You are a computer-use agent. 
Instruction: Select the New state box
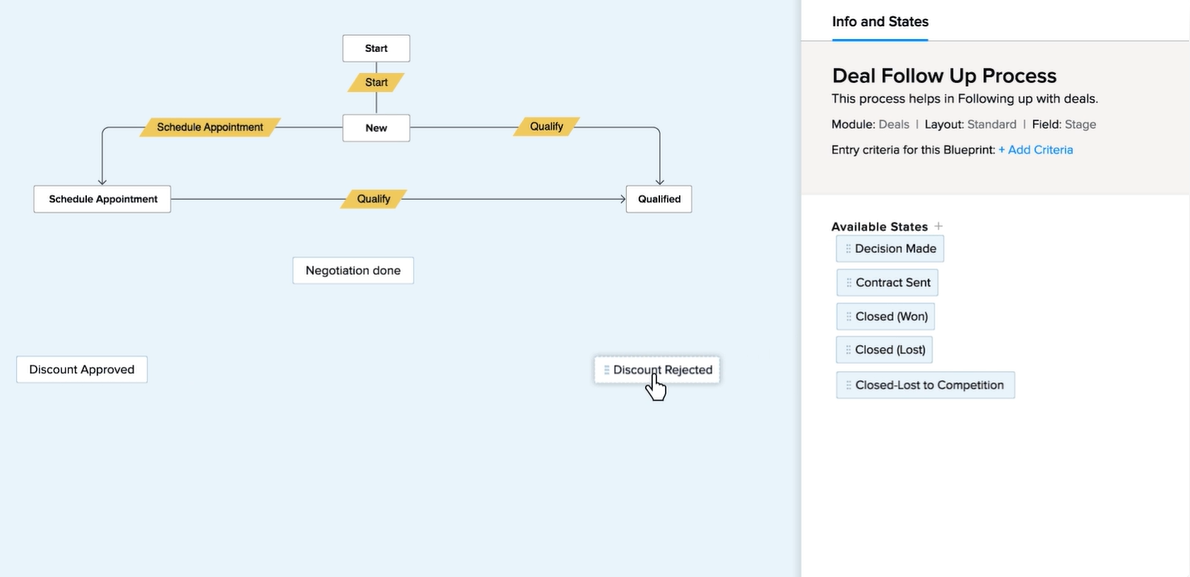pyautogui.click(x=376, y=128)
